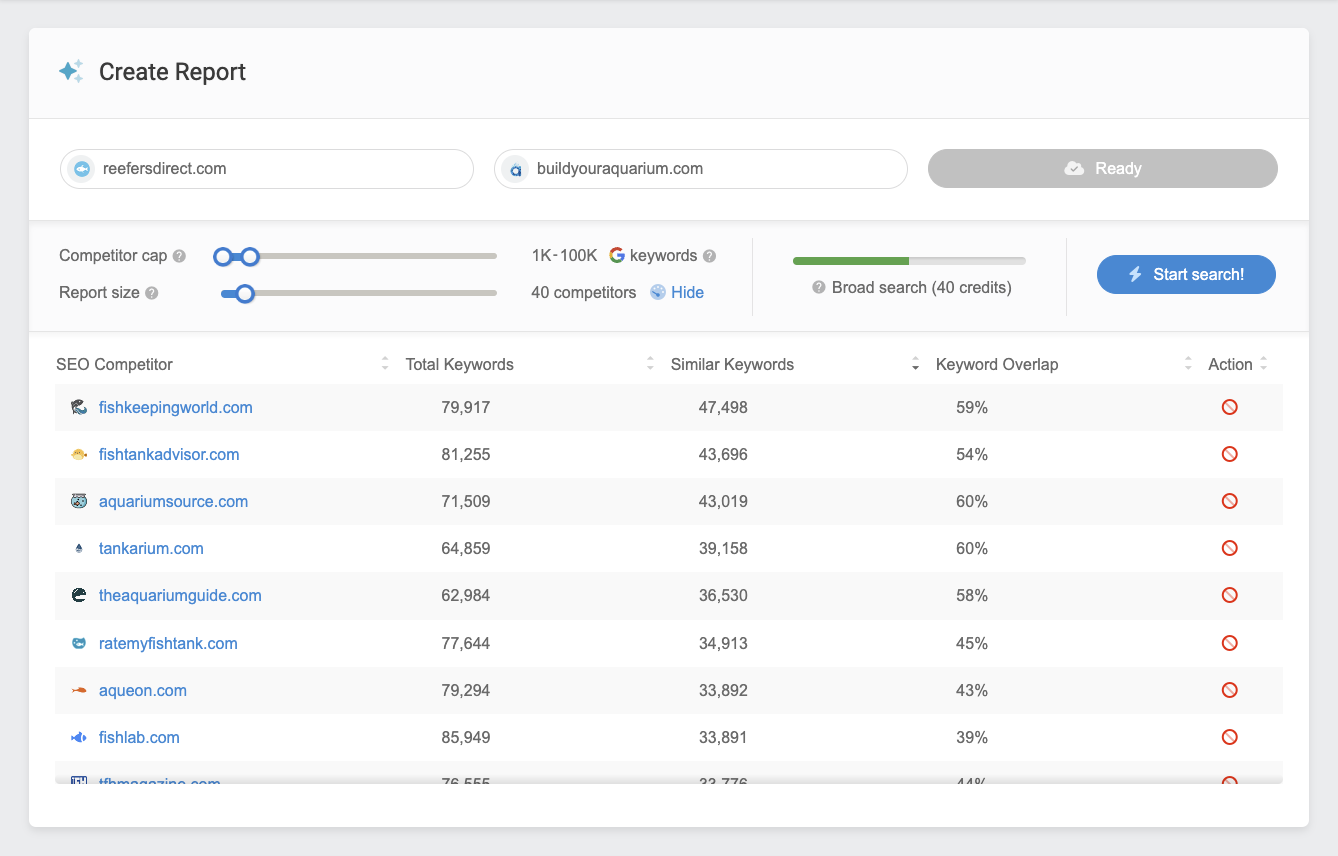Image resolution: width=1338 pixels, height=856 pixels.
Task: Click the 40 competitors label
Action: (x=584, y=292)
